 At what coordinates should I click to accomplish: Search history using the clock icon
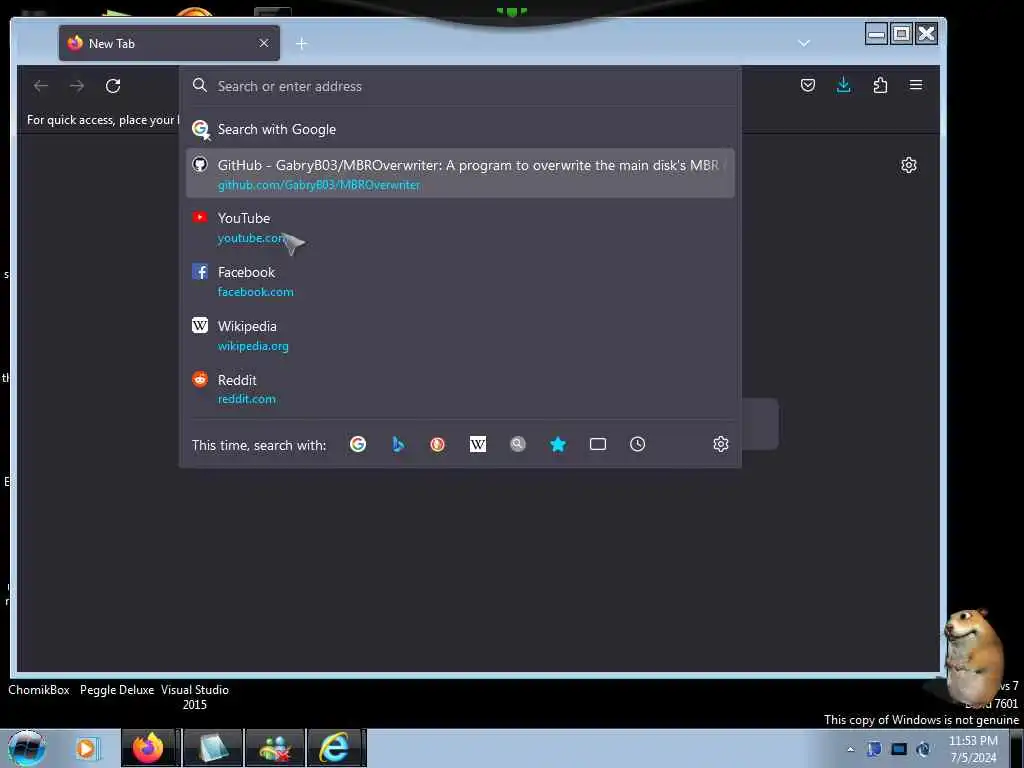637,444
